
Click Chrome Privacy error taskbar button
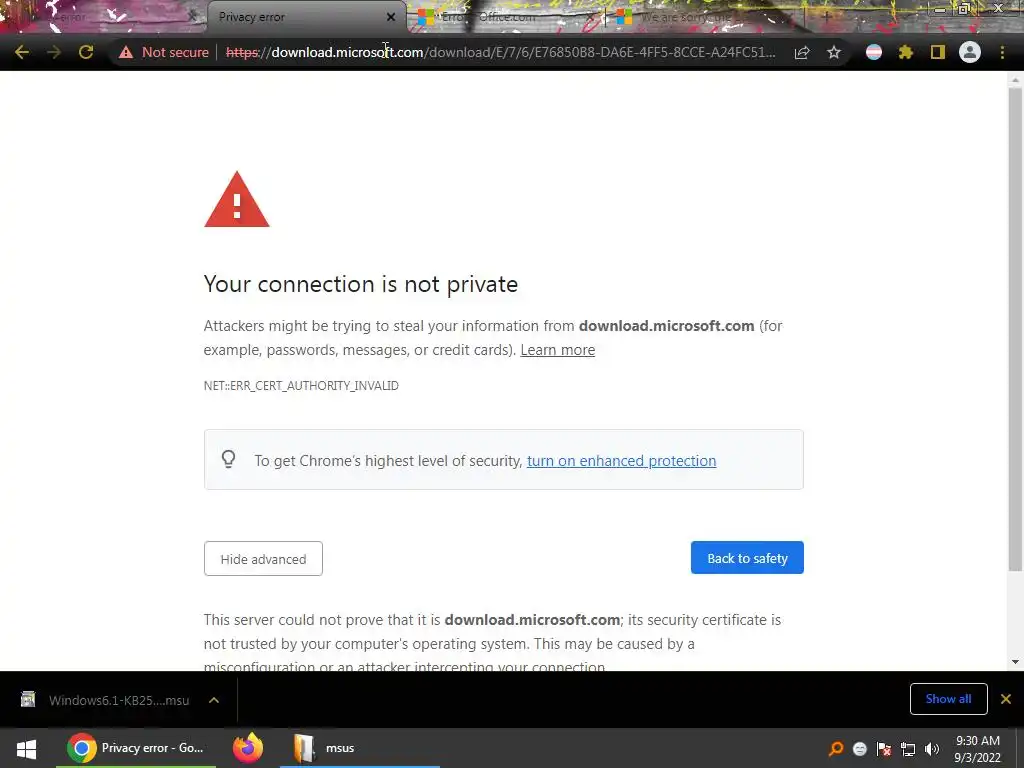coord(136,748)
